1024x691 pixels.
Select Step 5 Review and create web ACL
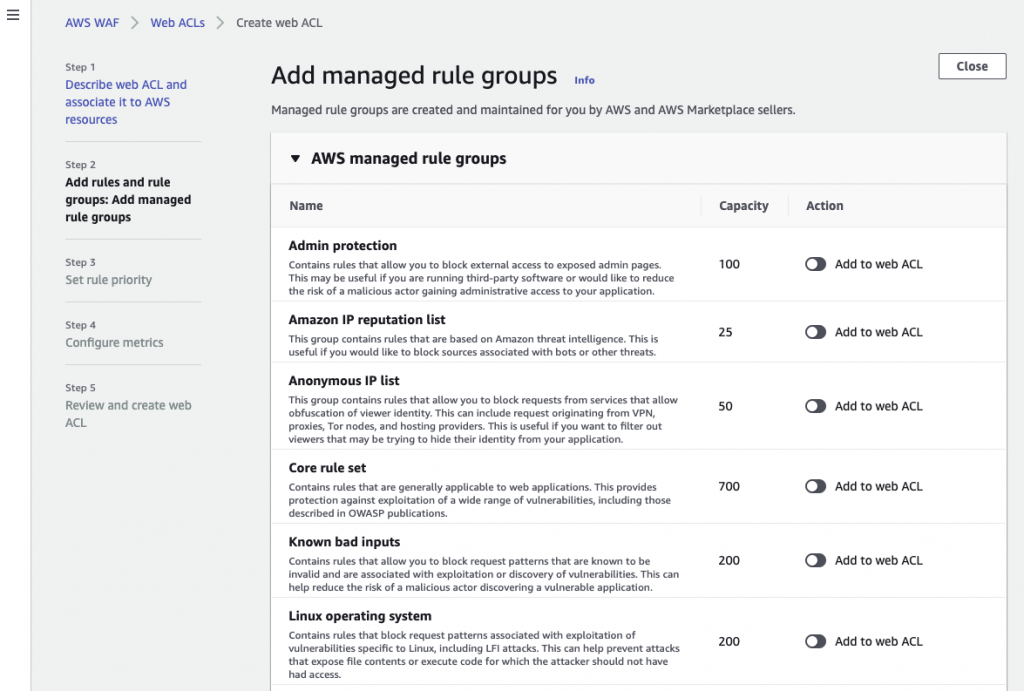click(128, 413)
